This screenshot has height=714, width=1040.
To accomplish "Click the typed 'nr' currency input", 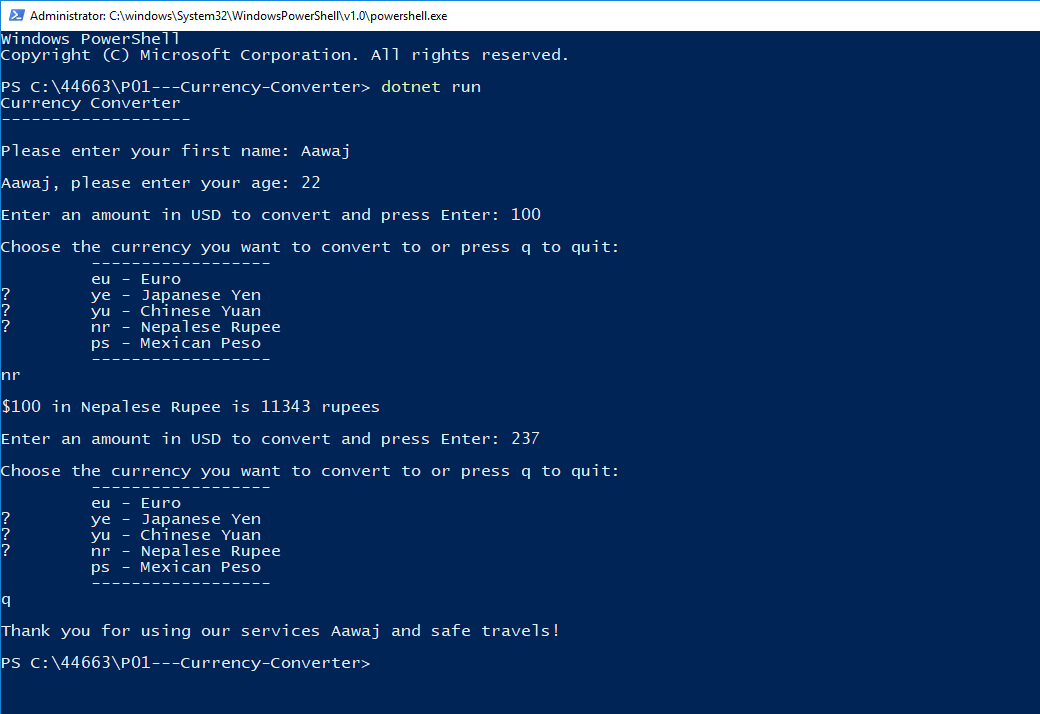I will click(9, 374).
